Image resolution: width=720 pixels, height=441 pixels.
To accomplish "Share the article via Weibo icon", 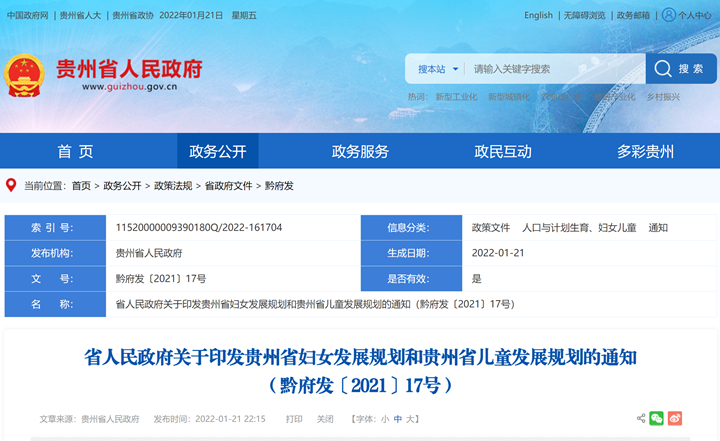I will pyautogui.click(x=675, y=418).
